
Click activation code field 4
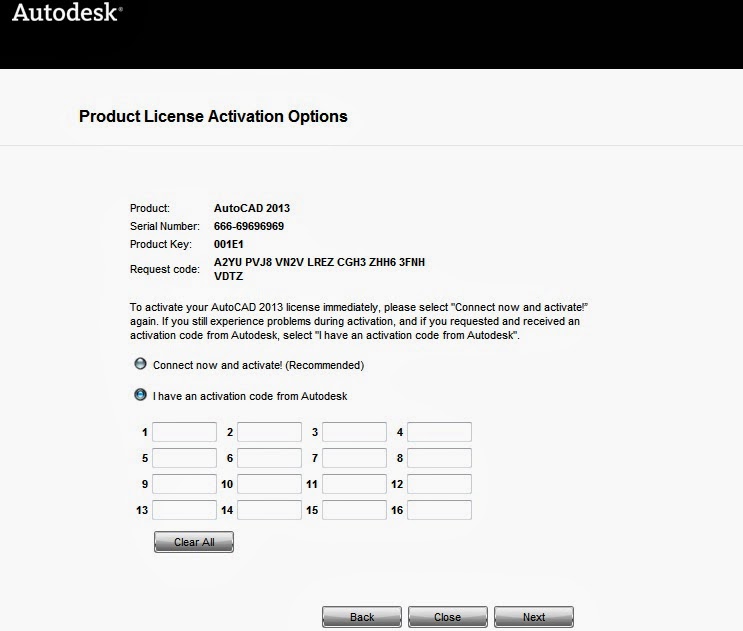click(439, 432)
